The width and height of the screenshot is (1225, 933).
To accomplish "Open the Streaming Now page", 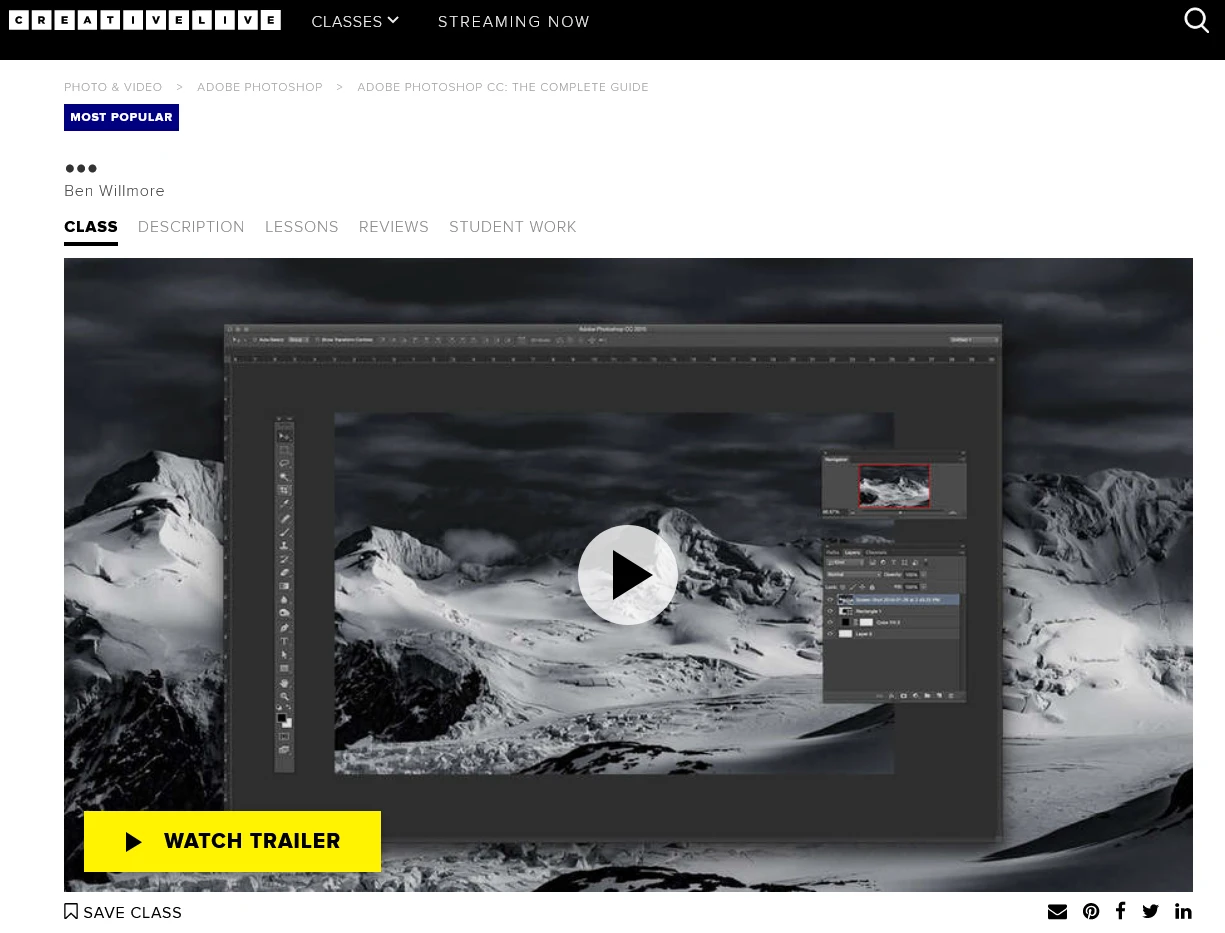I will pyautogui.click(x=514, y=21).
